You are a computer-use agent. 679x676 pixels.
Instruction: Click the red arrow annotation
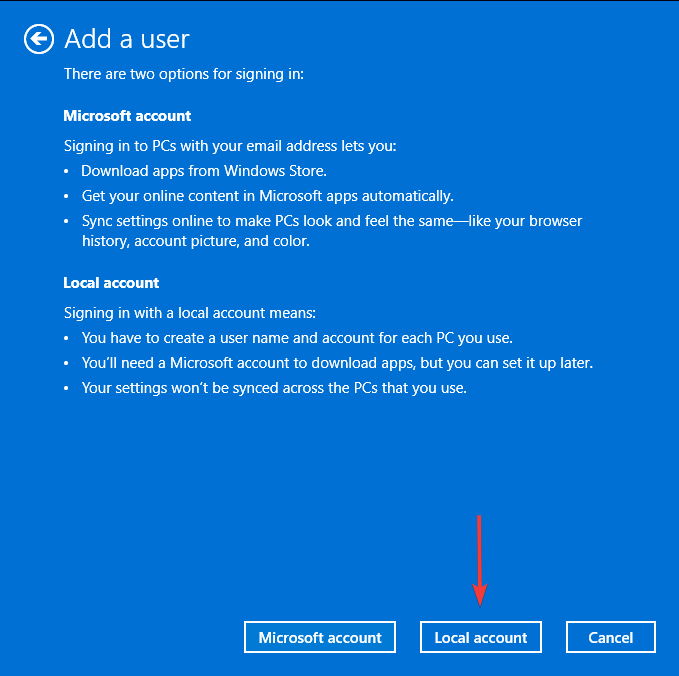[479, 561]
